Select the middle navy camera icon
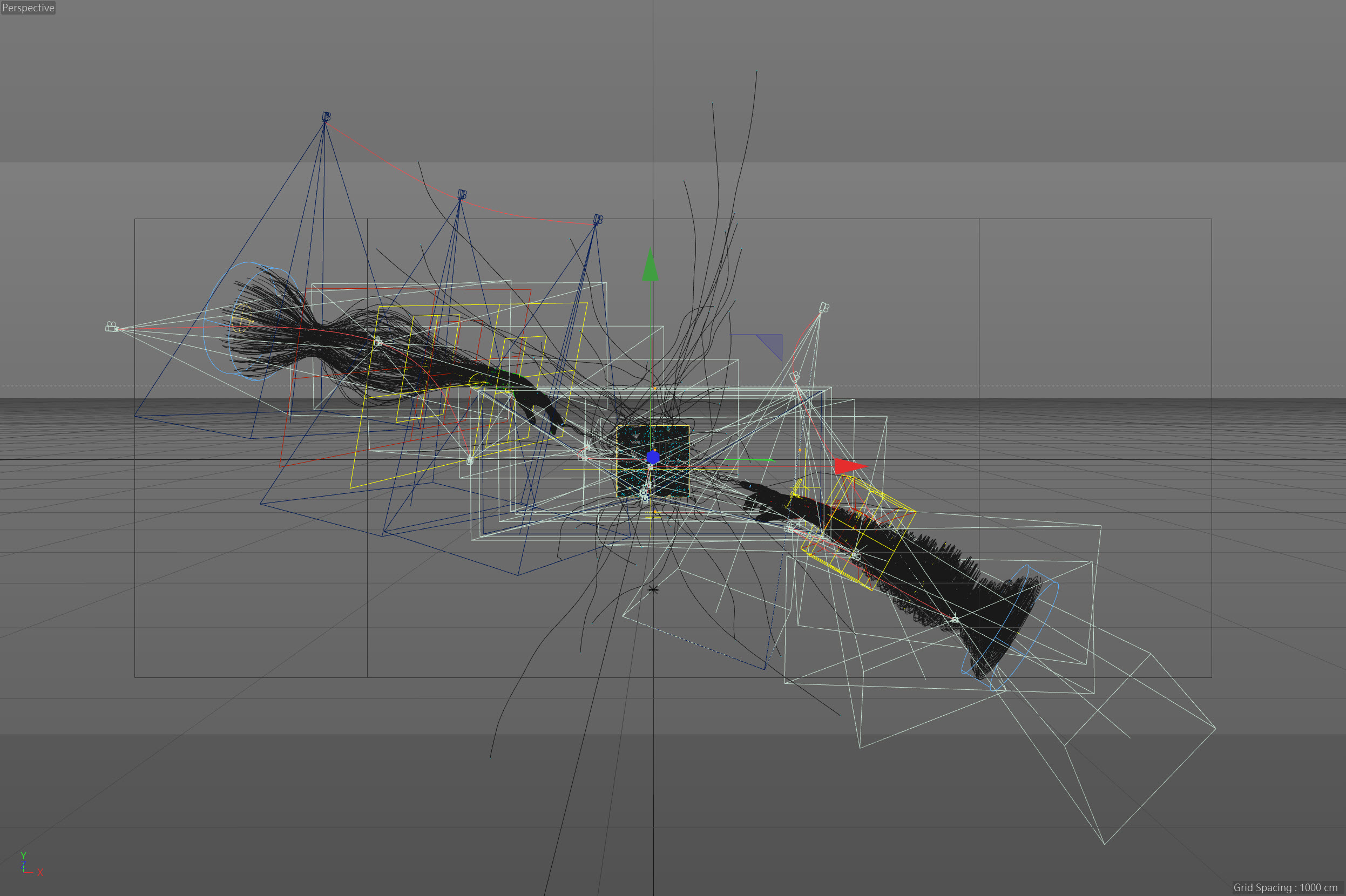The height and width of the screenshot is (896, 1346). [462, 195]
